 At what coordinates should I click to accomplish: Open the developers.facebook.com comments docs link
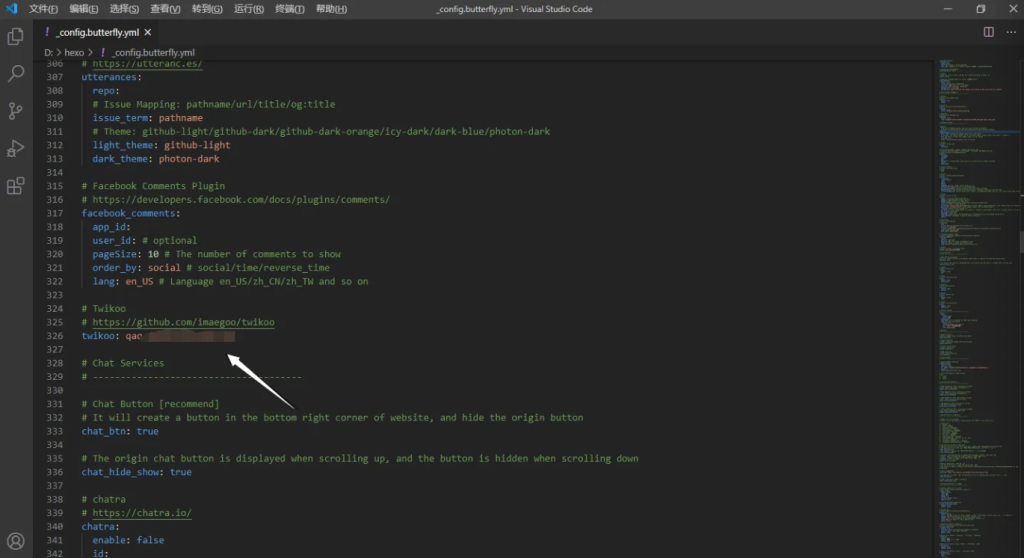point(241,200)
